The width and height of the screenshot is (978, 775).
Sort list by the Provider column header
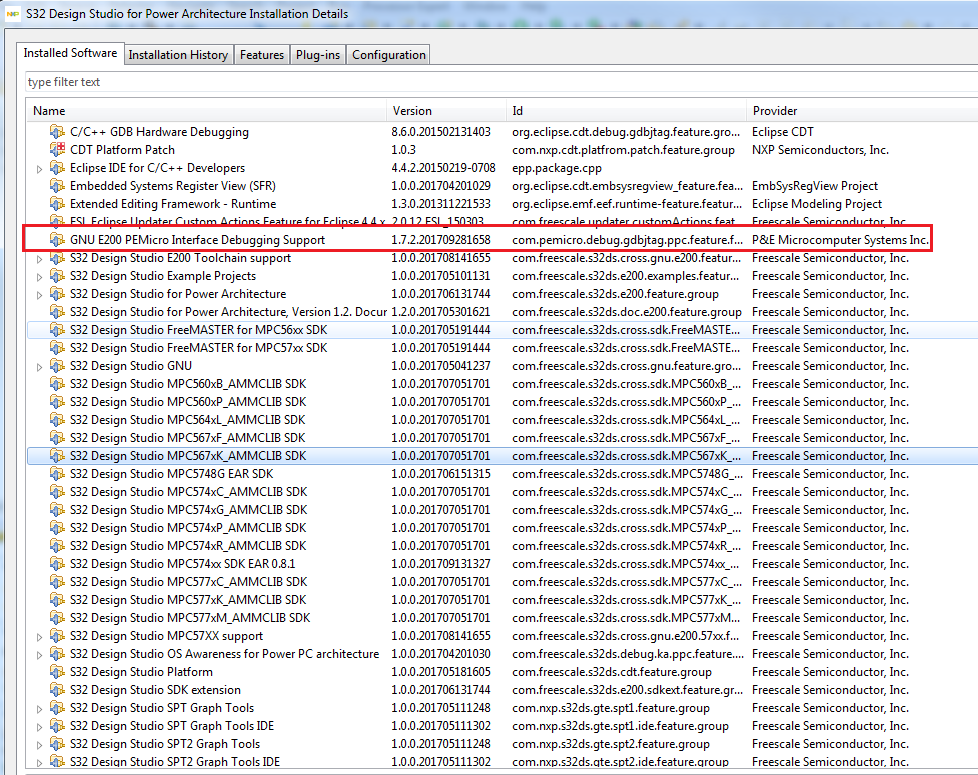click(x=862, y=110)
